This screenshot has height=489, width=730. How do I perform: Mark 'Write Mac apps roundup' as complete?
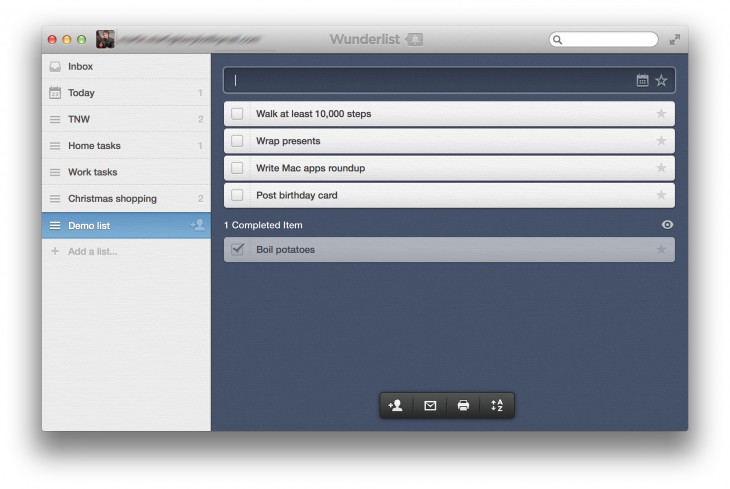(237, 168)
